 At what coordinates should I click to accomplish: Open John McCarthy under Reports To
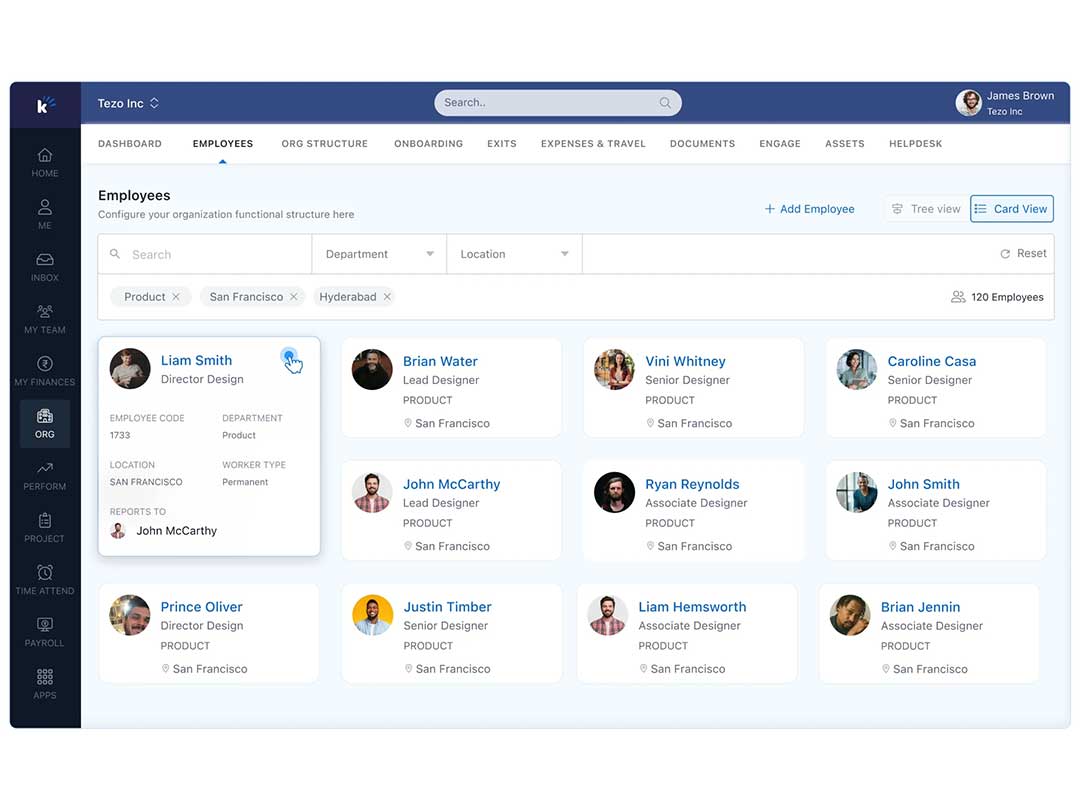[176, 530]
